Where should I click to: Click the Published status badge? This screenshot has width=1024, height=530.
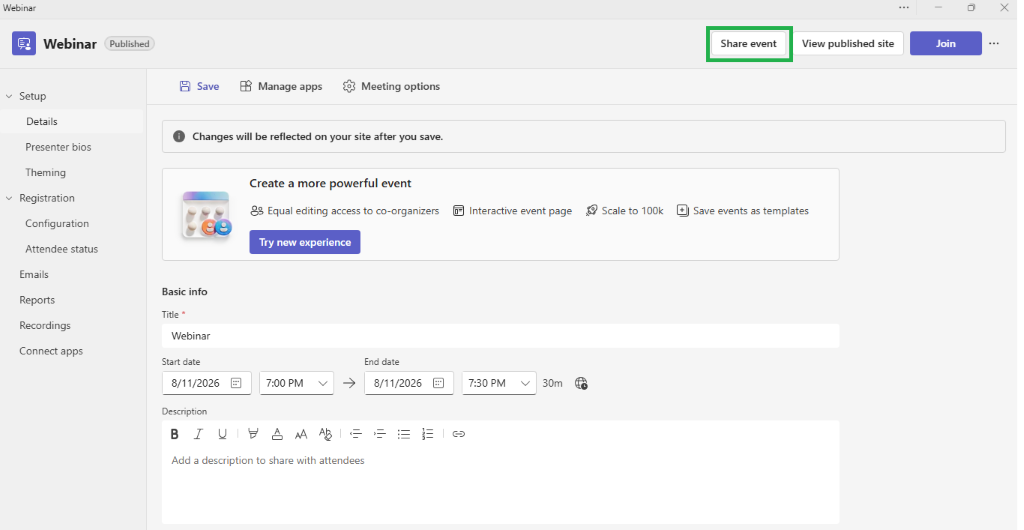pos(129,44)
